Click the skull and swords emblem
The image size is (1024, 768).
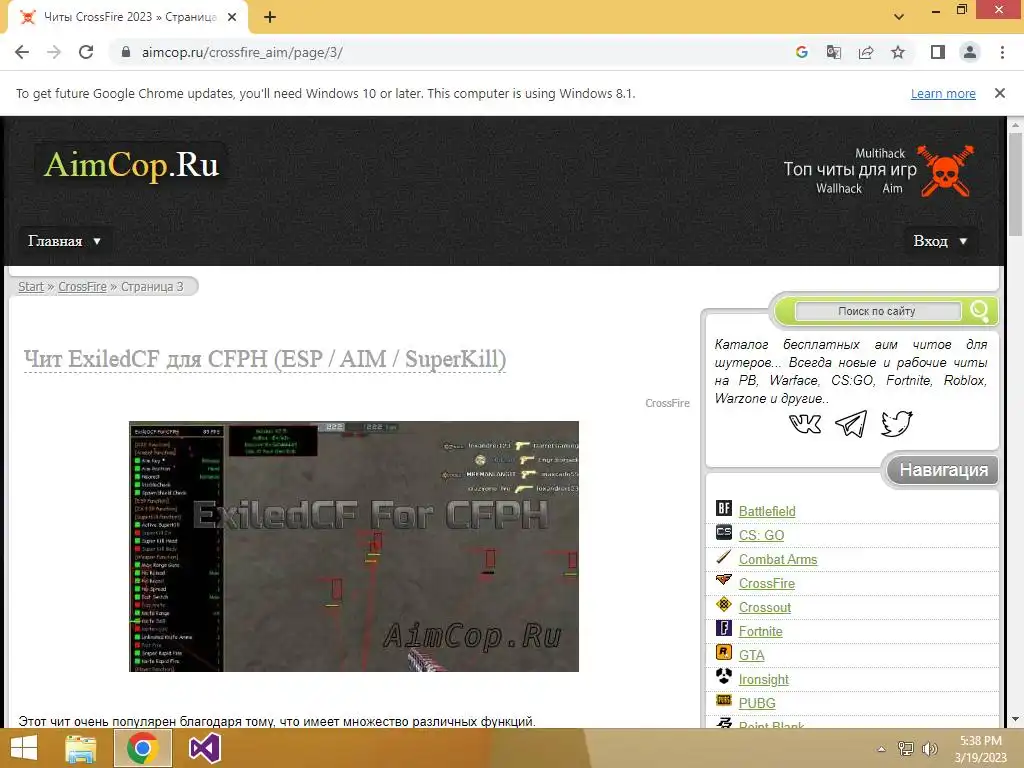945,171
